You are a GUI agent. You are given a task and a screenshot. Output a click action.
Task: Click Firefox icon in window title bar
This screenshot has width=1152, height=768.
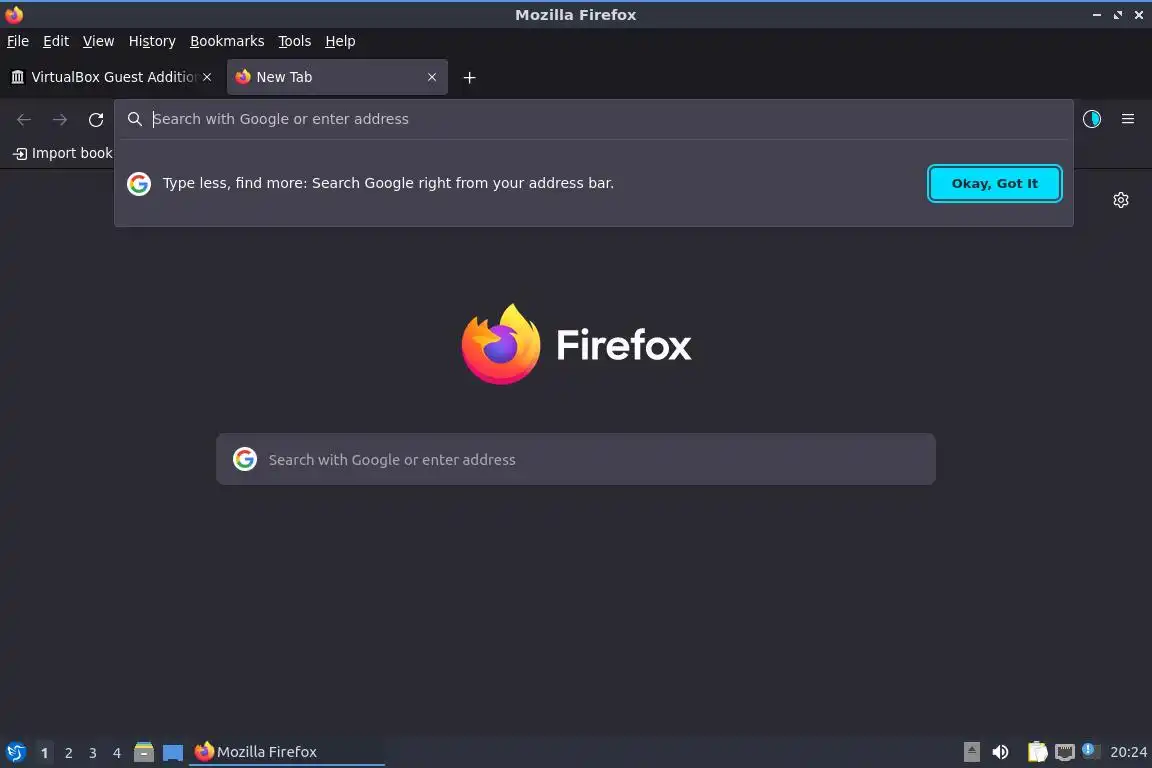13,14
